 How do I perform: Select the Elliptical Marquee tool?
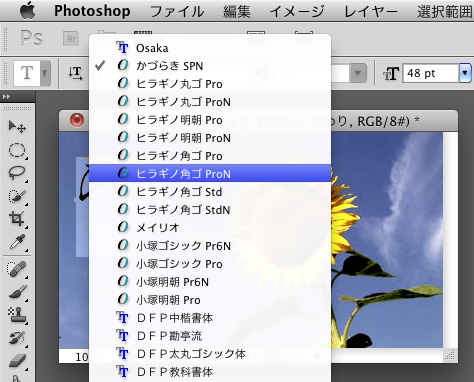pyautogui.click(x=17, y=150)
